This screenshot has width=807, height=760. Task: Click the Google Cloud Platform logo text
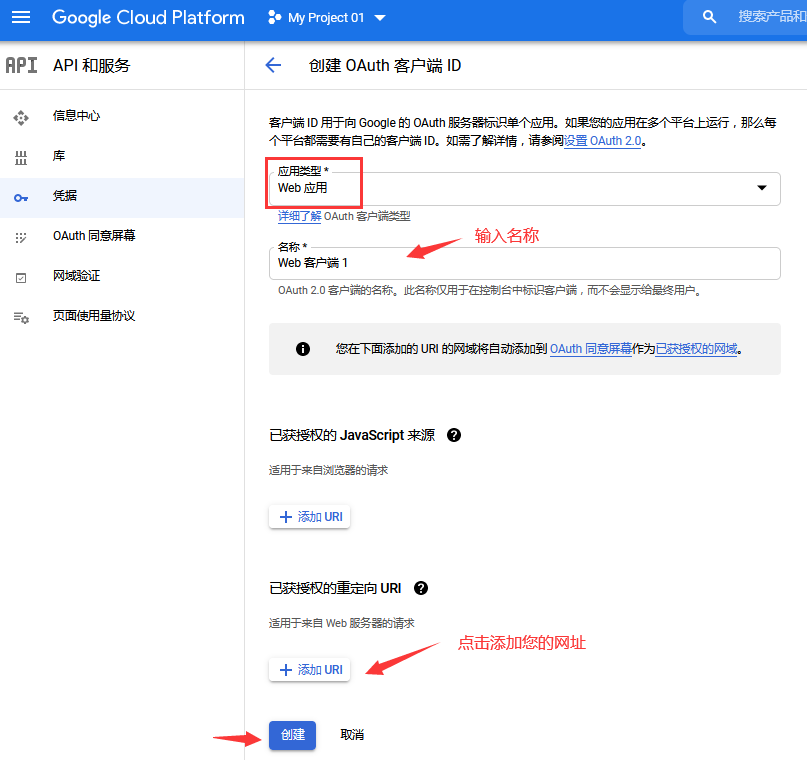pyautogui.click(x=148, y=17)
